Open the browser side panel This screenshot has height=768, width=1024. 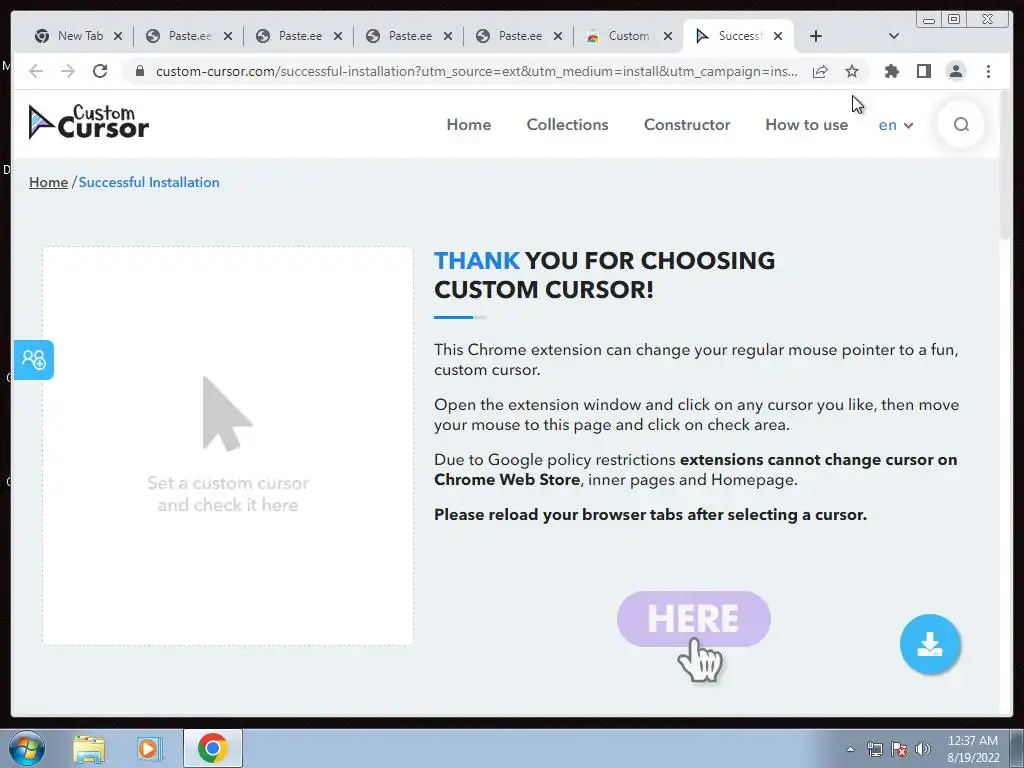[923, 71]
